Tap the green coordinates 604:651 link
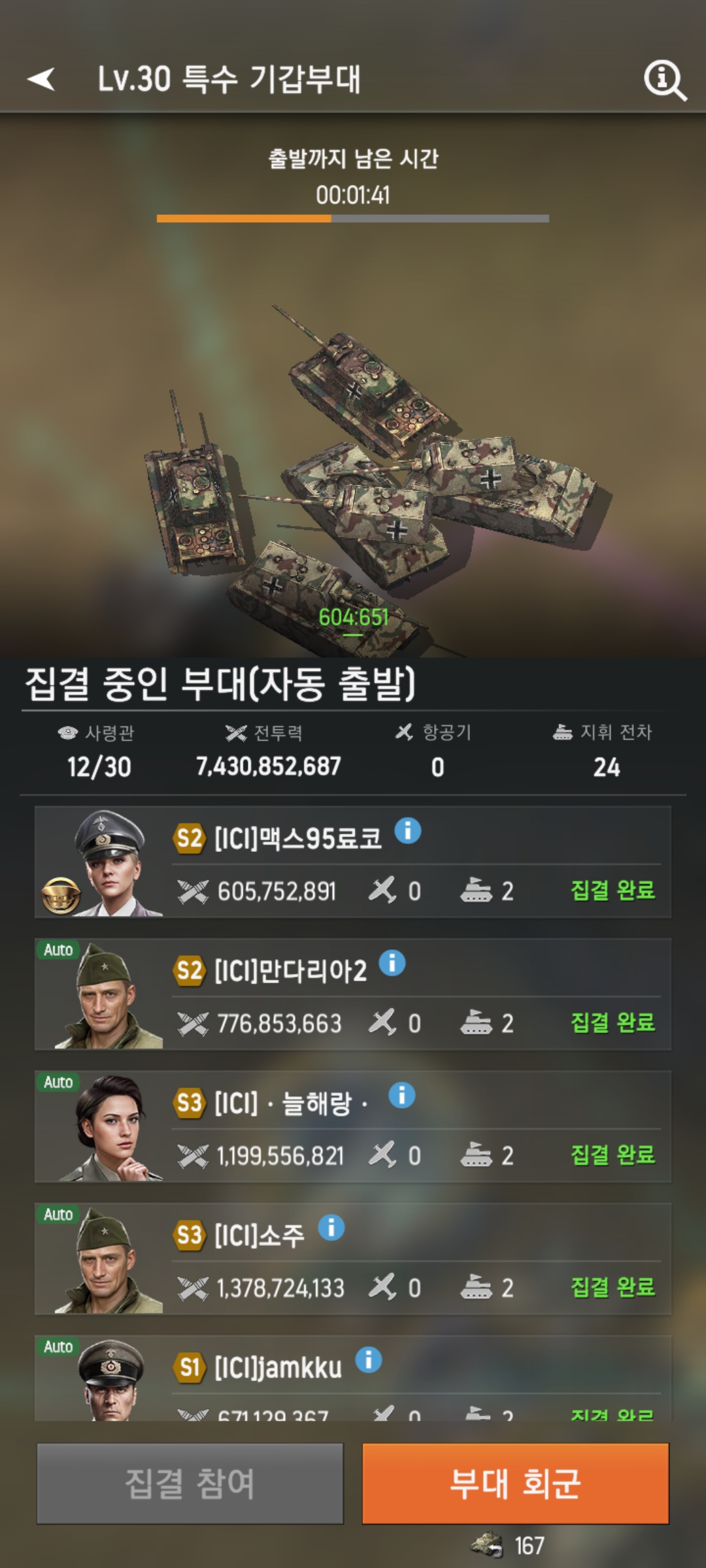This screenshot has height=1568, width=706. (x=353, y=617)
